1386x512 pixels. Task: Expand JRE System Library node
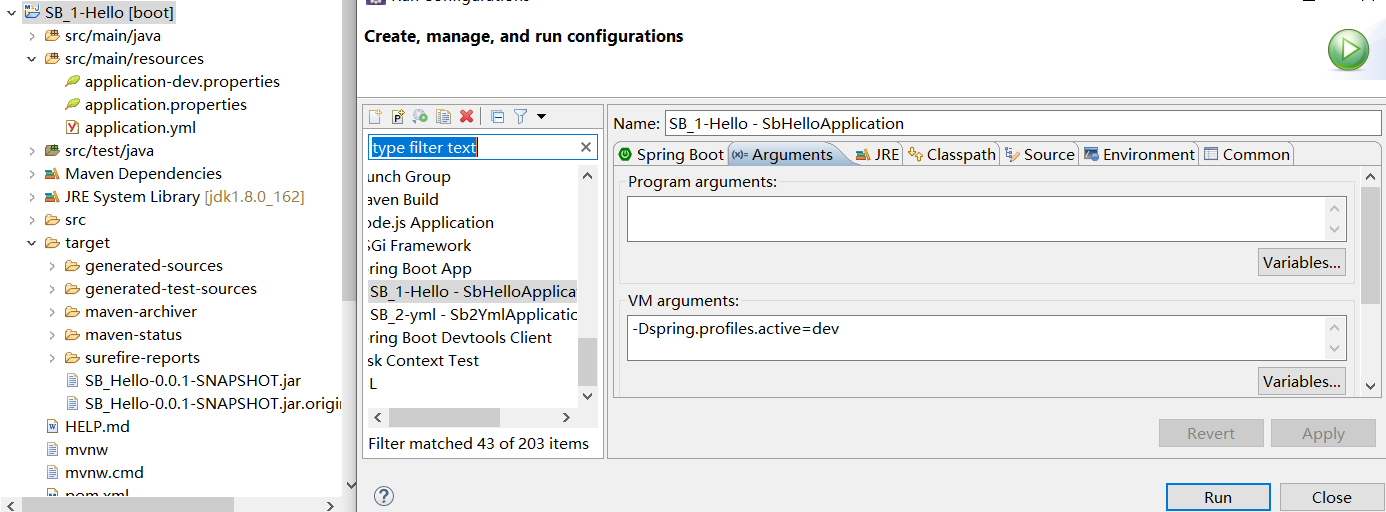[x=32, y=196]
